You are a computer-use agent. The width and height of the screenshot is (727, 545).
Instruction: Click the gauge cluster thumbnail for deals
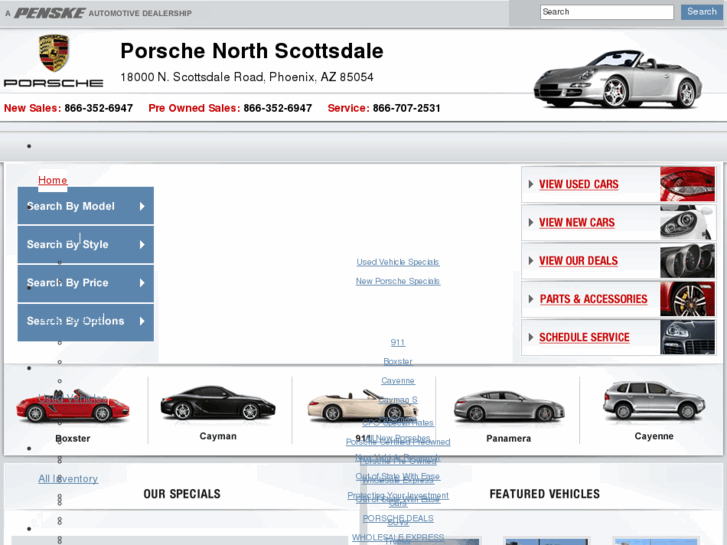click(688, 261)
